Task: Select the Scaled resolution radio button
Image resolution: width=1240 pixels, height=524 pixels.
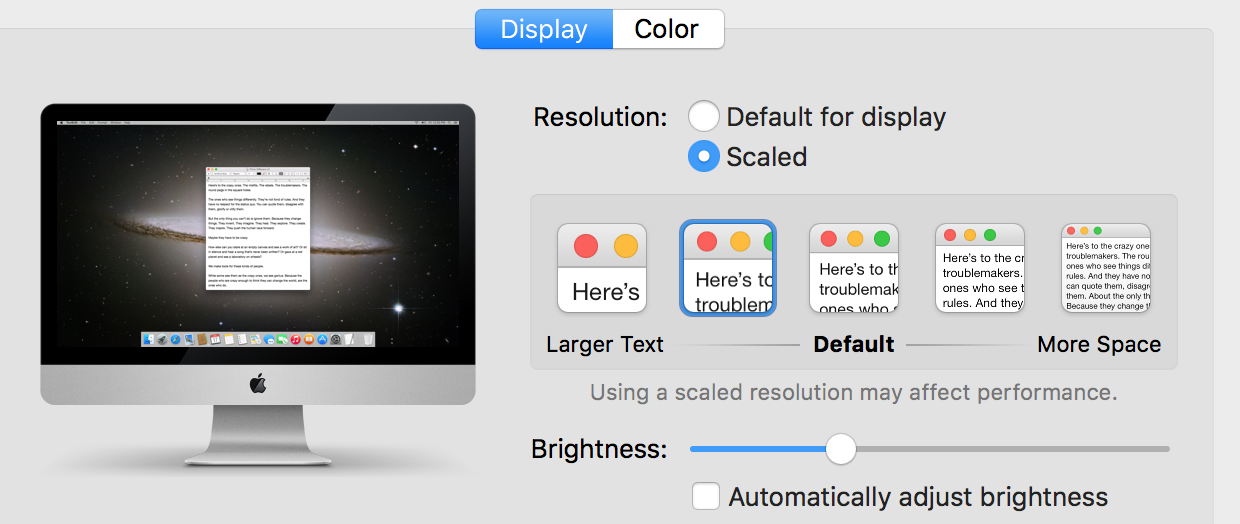Action: click(704, 156)
